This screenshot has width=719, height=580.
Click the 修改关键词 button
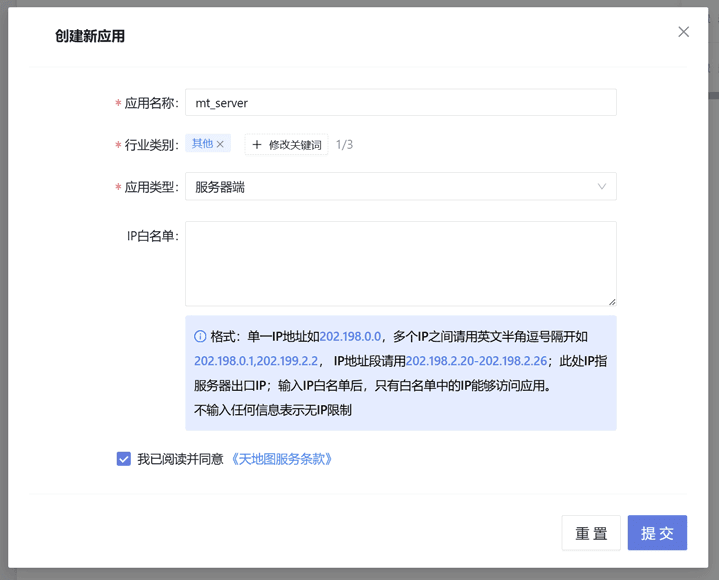pyautogui.click(x=287, y=145)
